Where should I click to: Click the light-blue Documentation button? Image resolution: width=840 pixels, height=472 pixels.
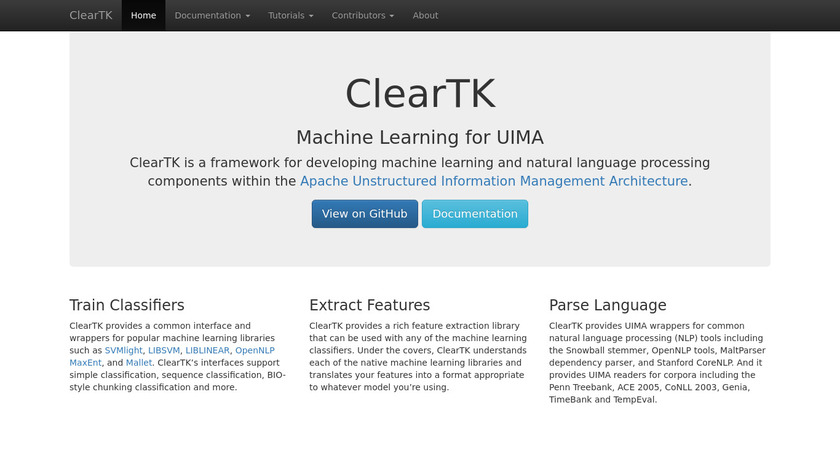pos(475,214)
